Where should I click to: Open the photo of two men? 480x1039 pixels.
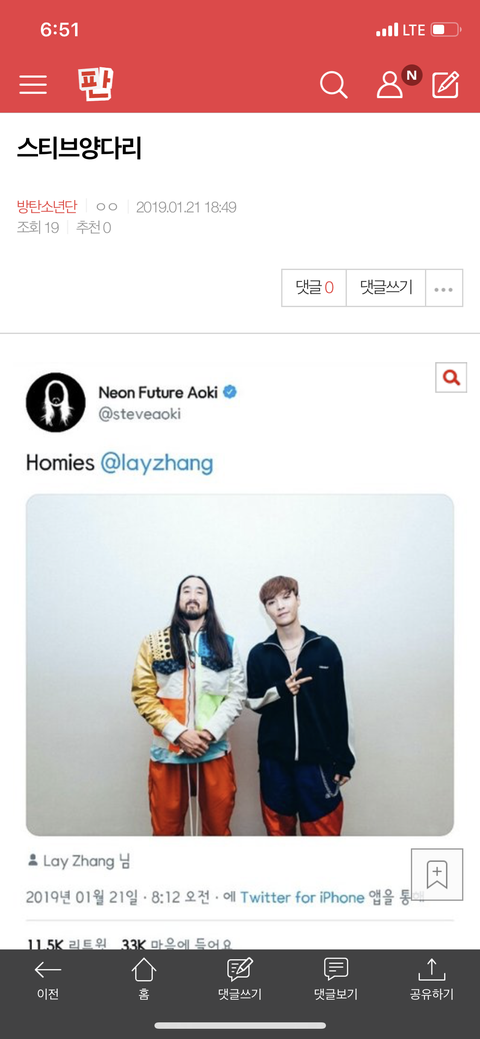tap(240, 665)
